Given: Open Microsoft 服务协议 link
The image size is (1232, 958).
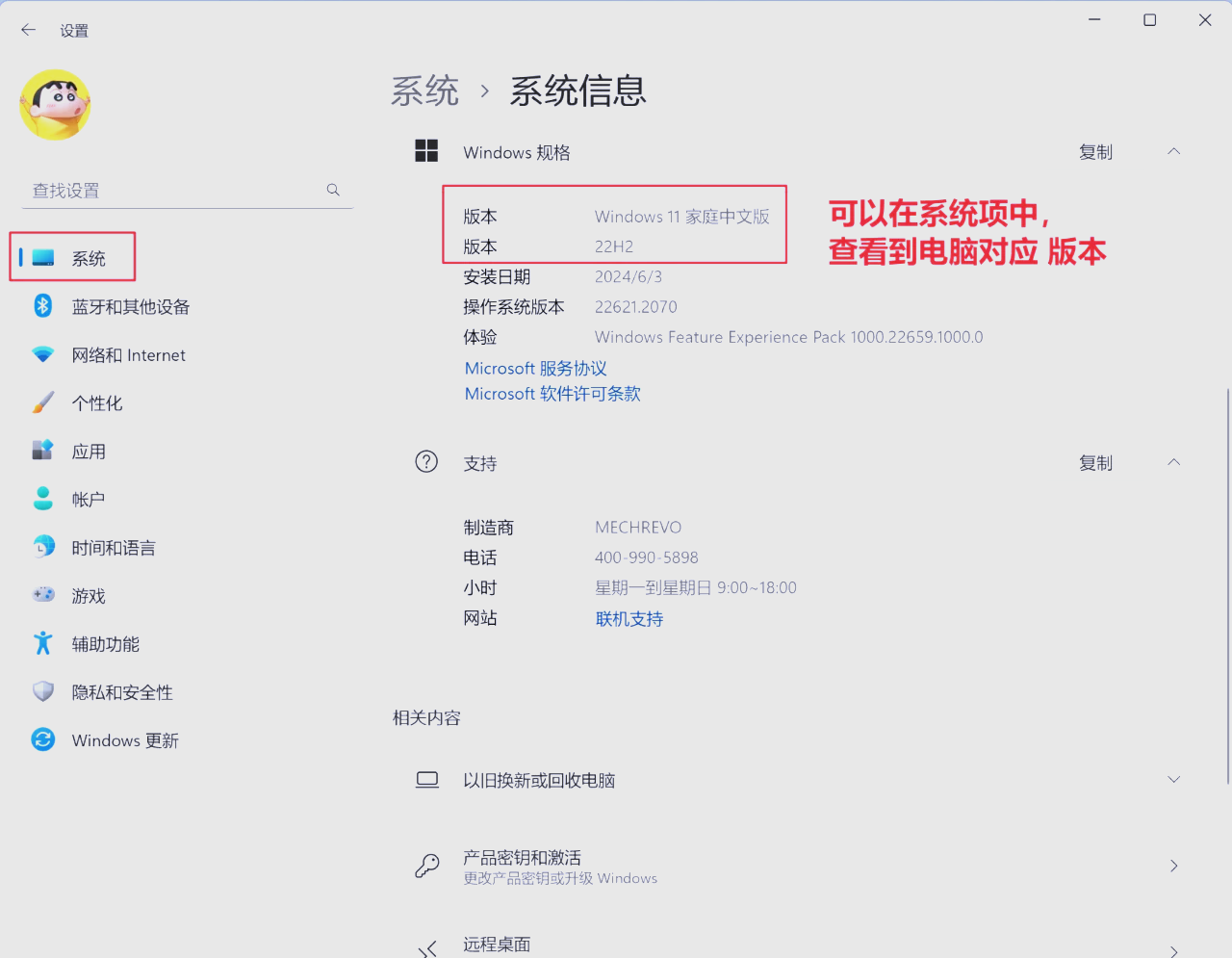Looking at the screenshot, I should pos(536,369).
